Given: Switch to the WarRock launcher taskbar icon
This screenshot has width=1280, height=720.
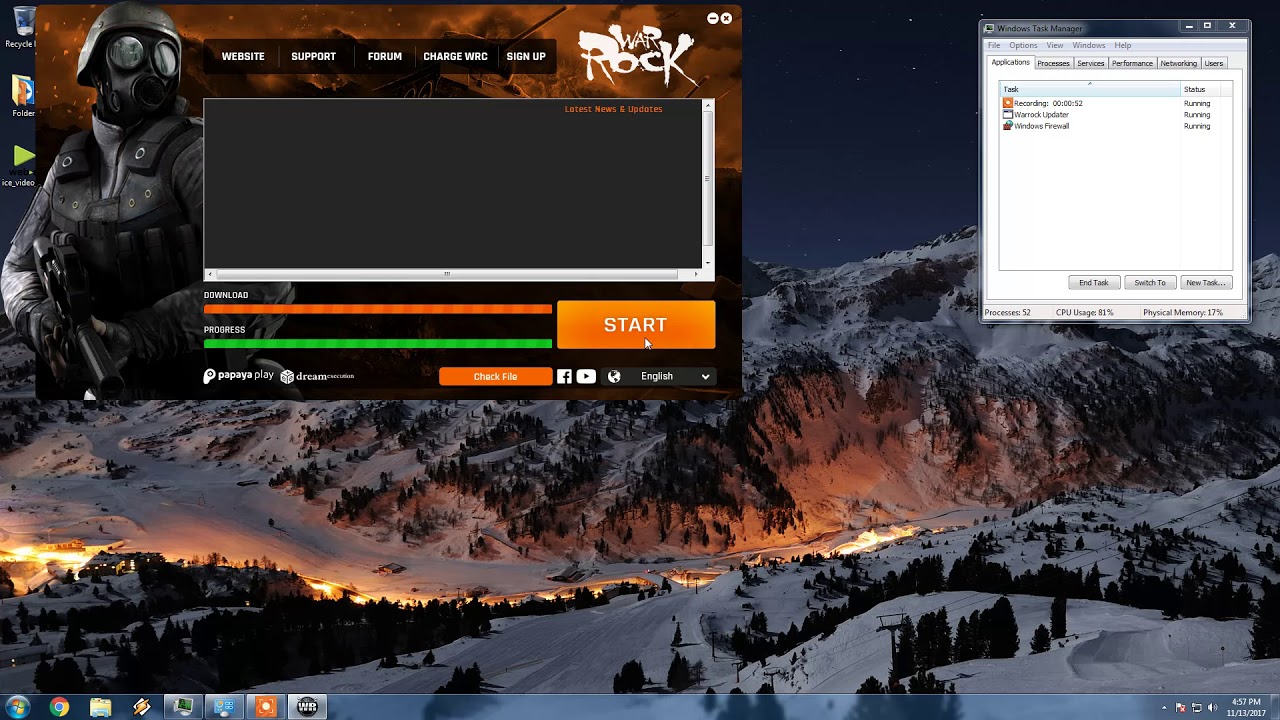Looking at the screenshot, I should [307, 707].
